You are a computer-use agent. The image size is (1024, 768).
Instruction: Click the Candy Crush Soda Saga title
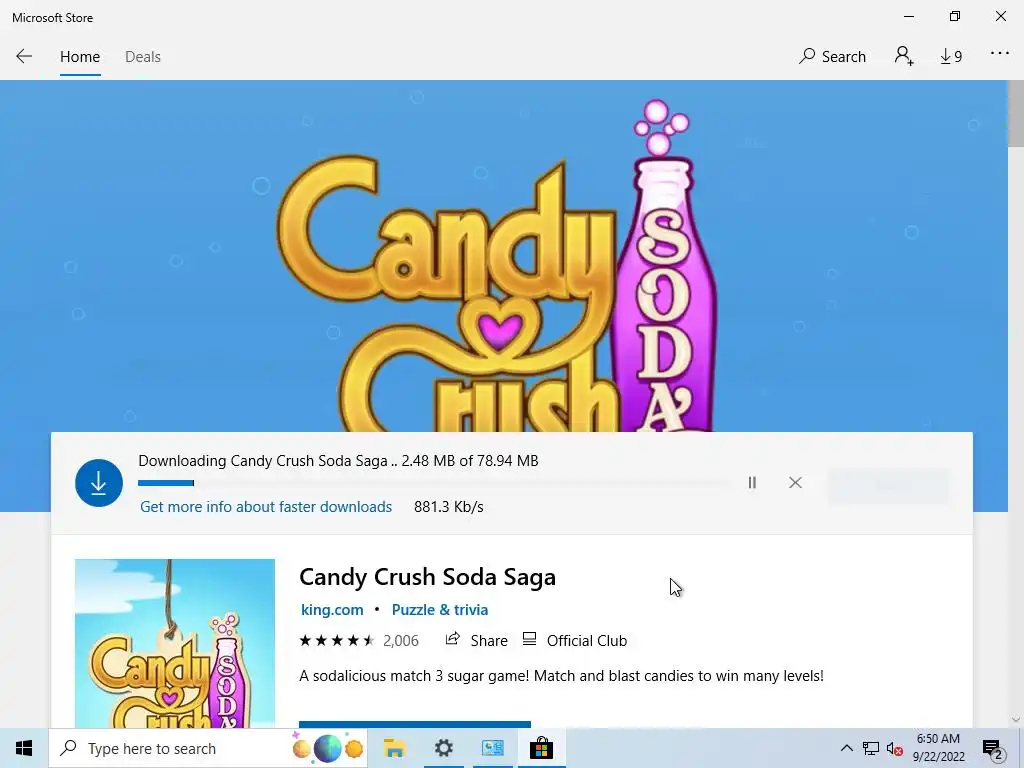[x=427, y=577]
